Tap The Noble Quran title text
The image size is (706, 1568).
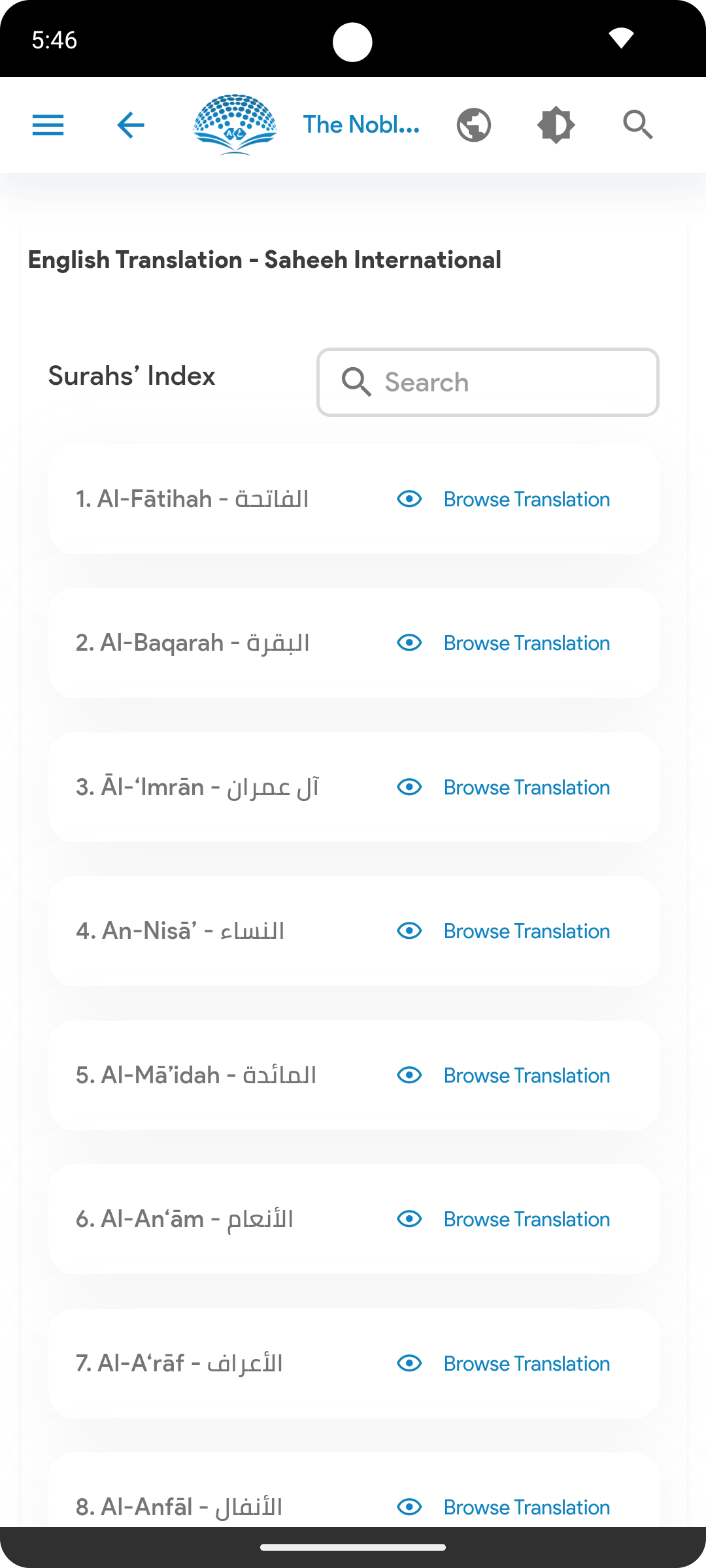(x=361, y=125)
